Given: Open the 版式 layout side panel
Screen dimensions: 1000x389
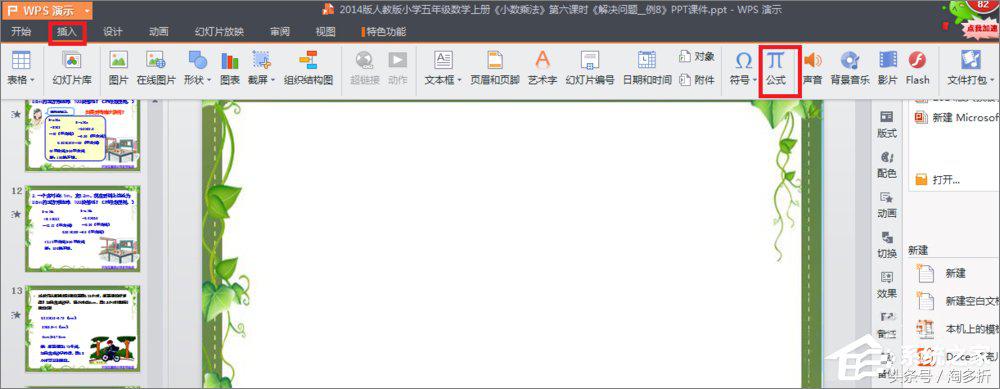Looking at the screenshot, I should point(886,125).
